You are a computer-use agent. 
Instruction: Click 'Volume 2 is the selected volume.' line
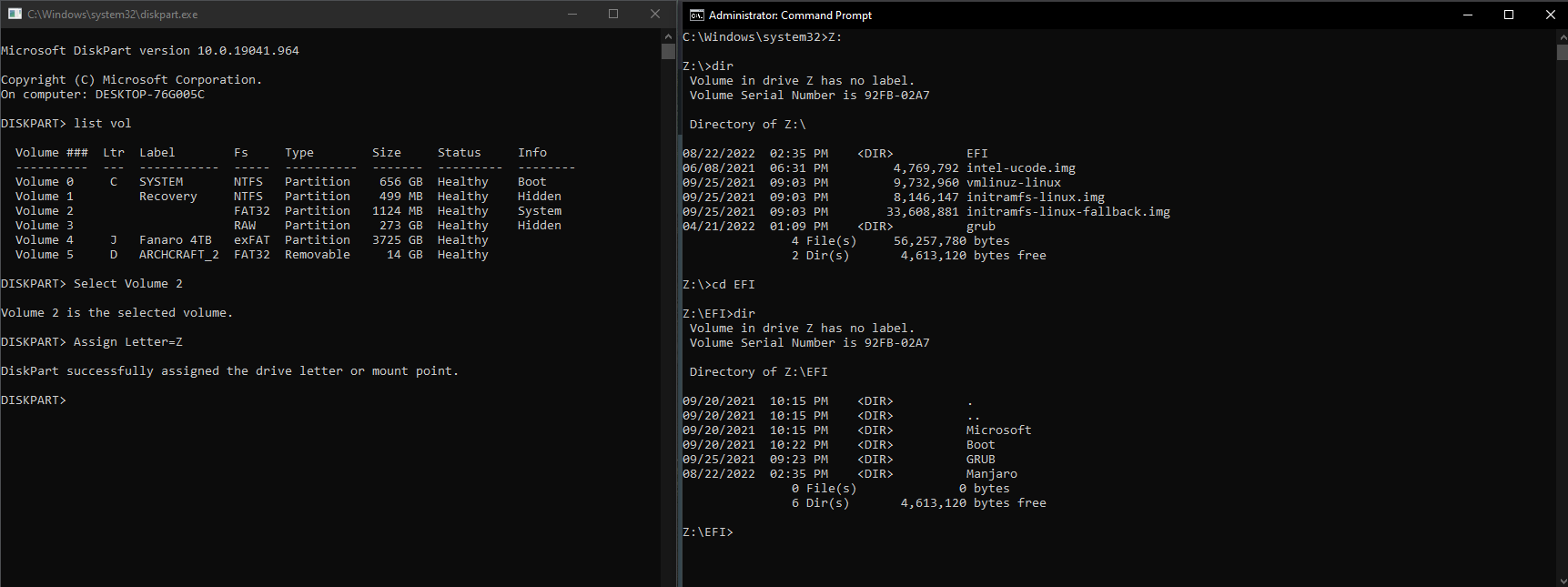117,313
